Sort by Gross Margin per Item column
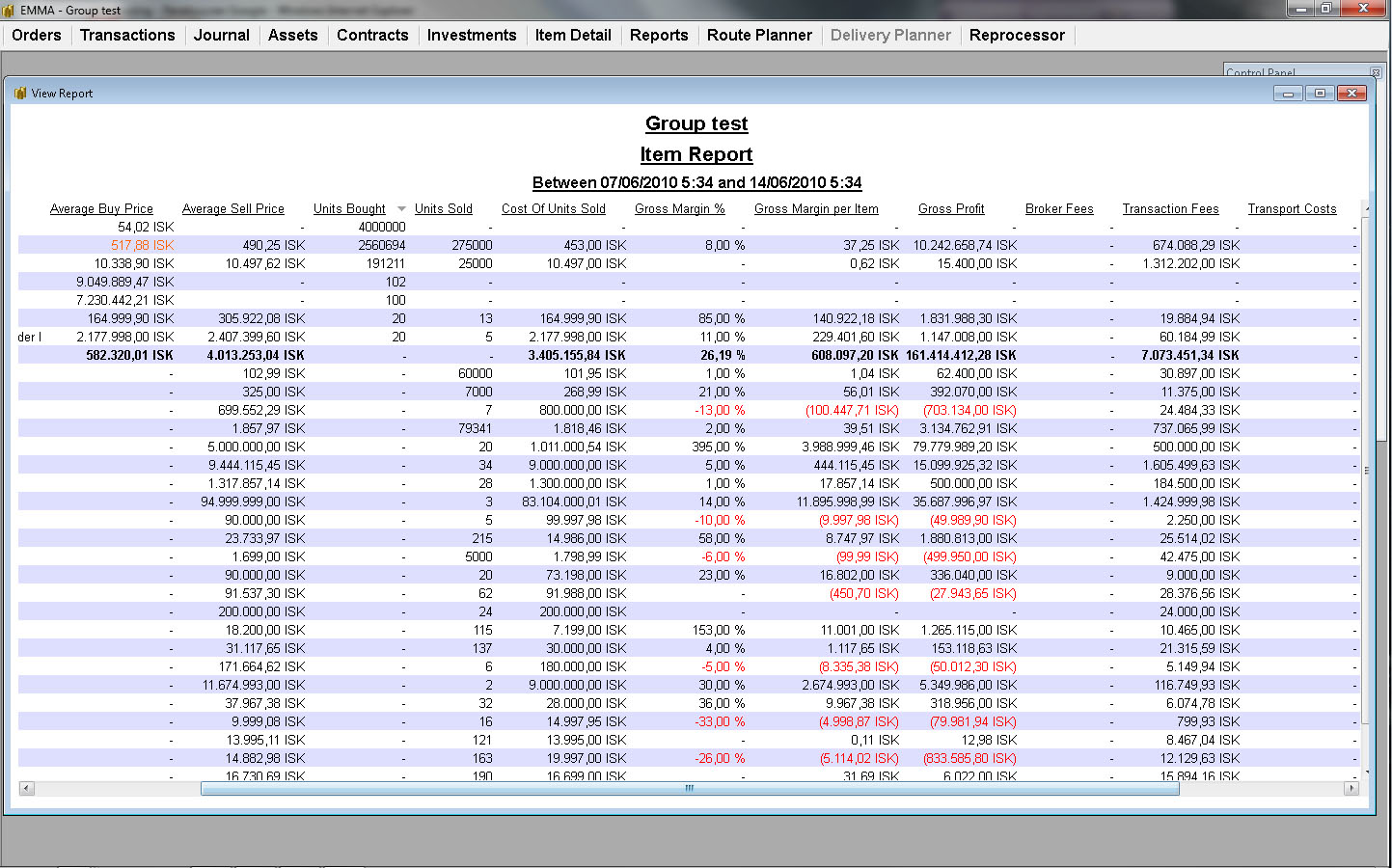 [x=816, y=208]
